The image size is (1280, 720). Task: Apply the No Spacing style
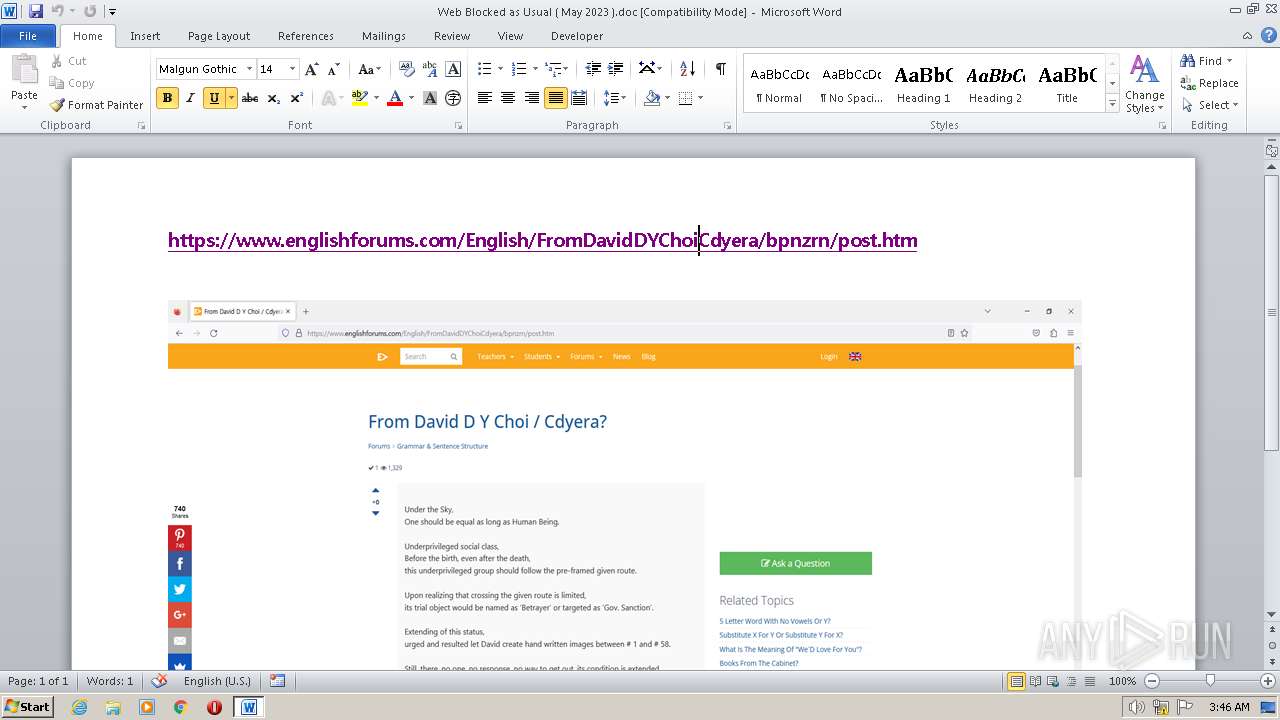851,85
